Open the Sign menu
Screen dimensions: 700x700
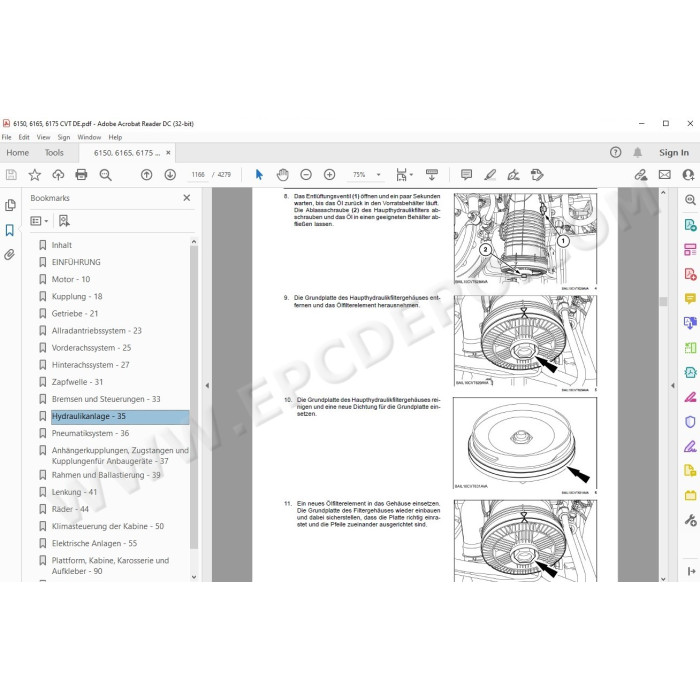point(64,138)
